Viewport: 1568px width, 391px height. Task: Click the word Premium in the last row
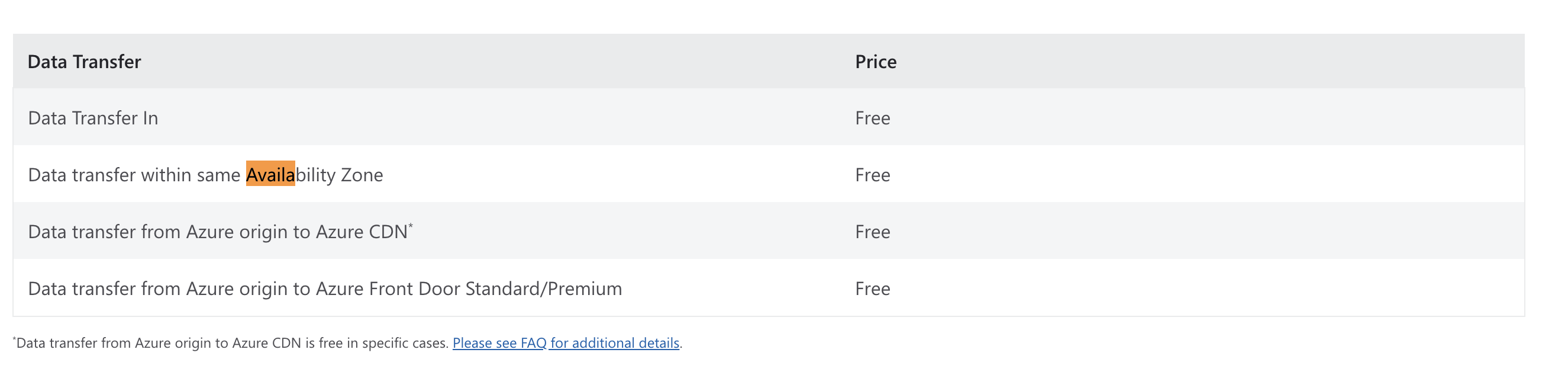[x=585, y=288]
